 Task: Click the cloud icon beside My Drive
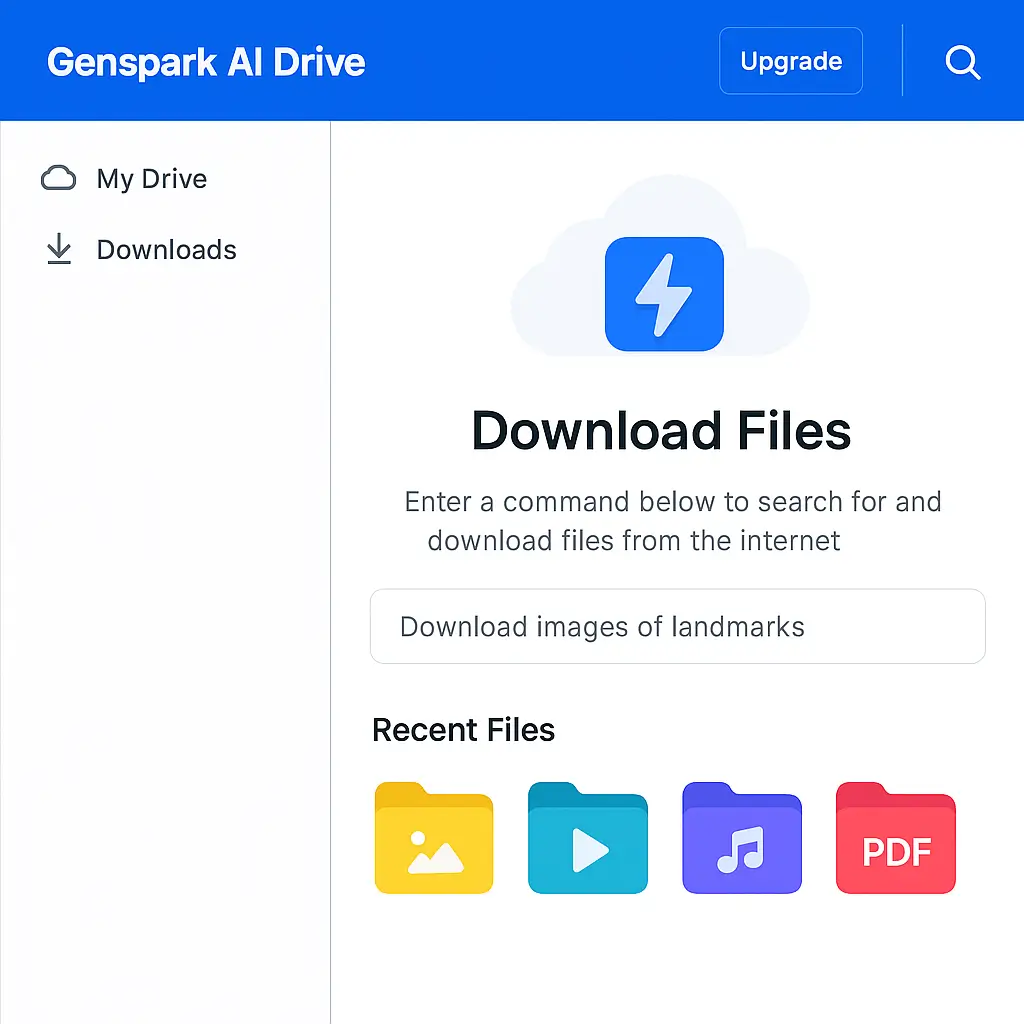tap(58, 179)
